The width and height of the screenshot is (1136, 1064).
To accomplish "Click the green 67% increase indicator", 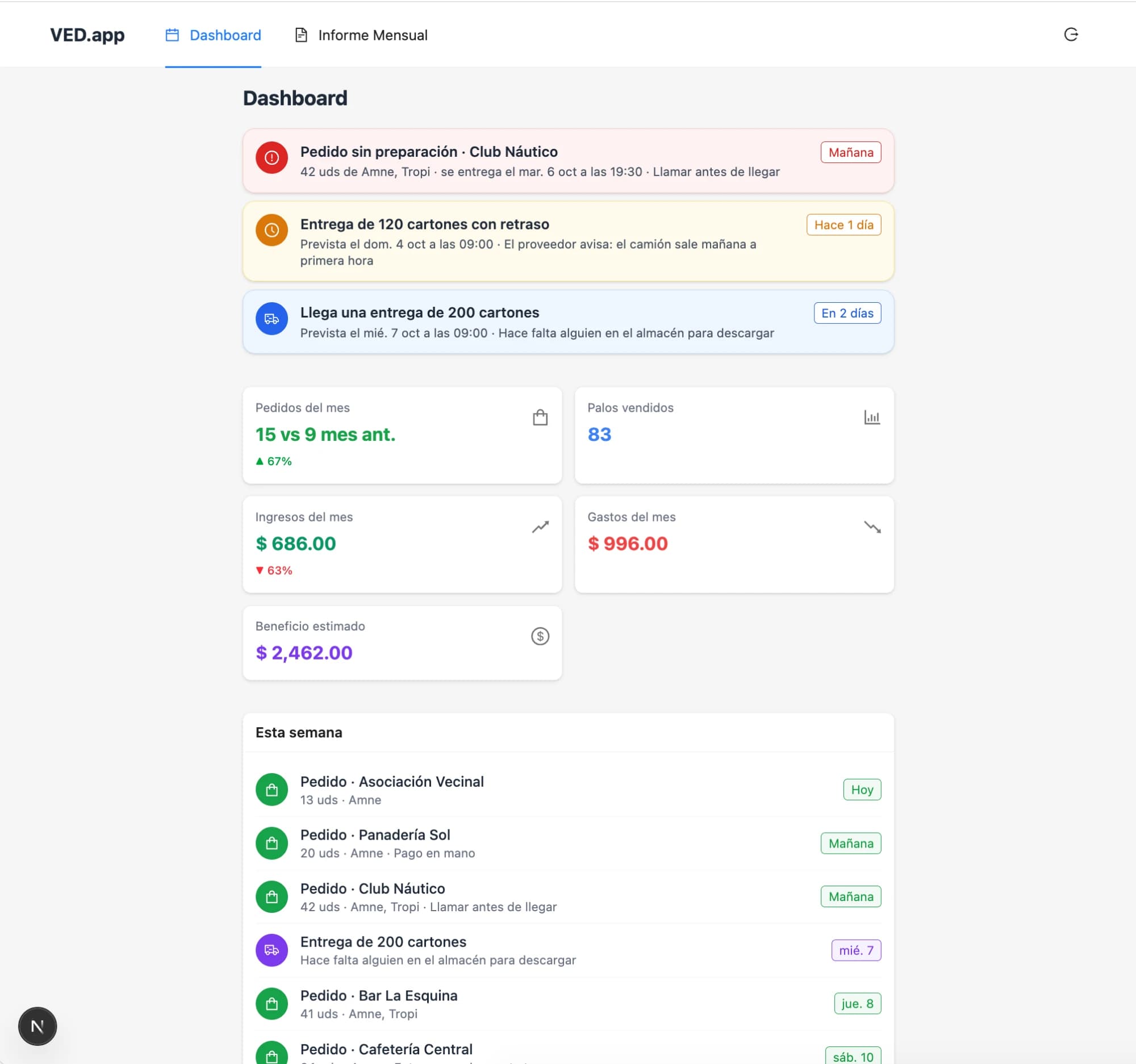I will pyautogui.click(x=274, y=462).
